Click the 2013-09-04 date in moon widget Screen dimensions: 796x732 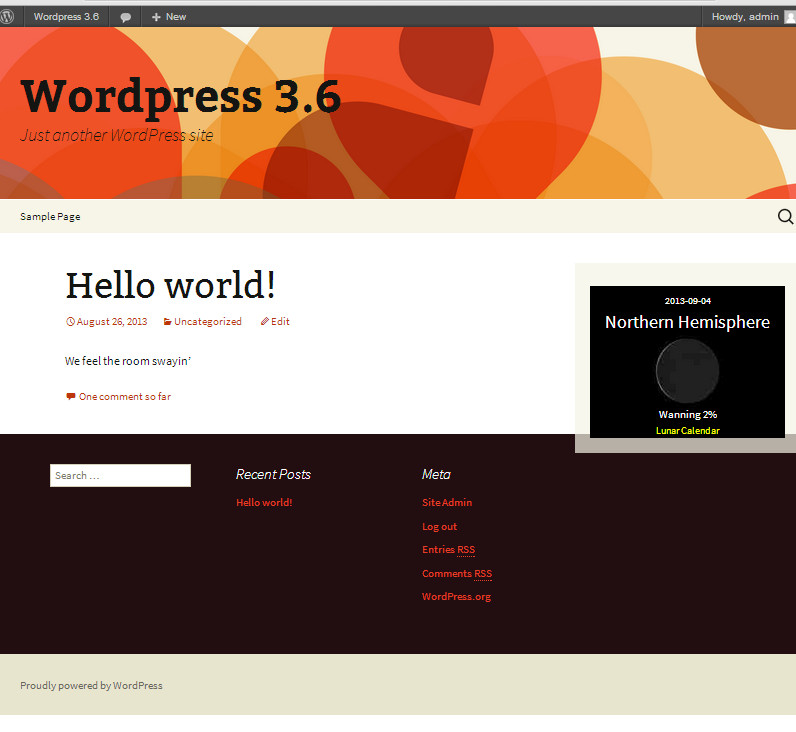point(687,301)
